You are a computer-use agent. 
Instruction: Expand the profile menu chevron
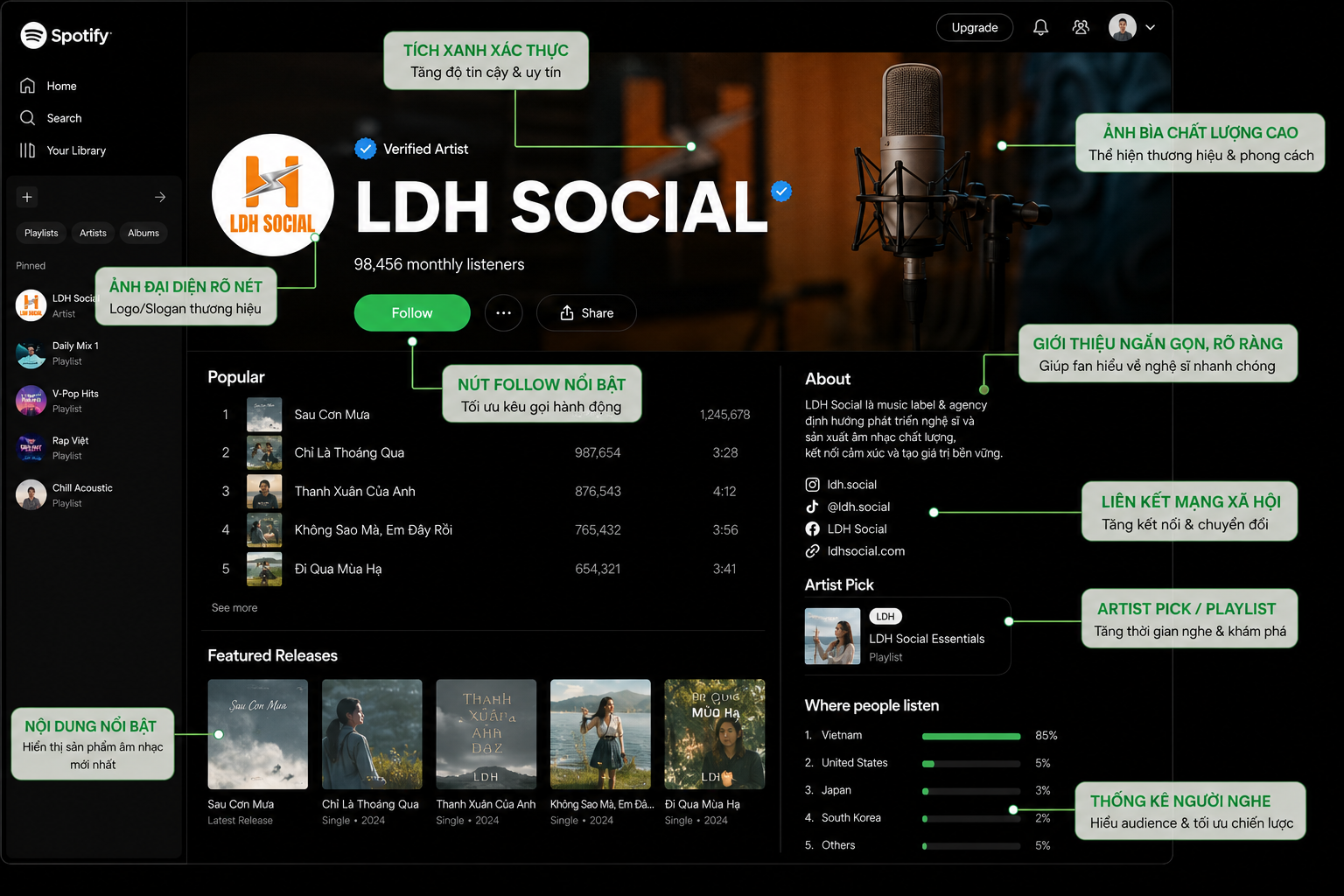click(1151, 28)
